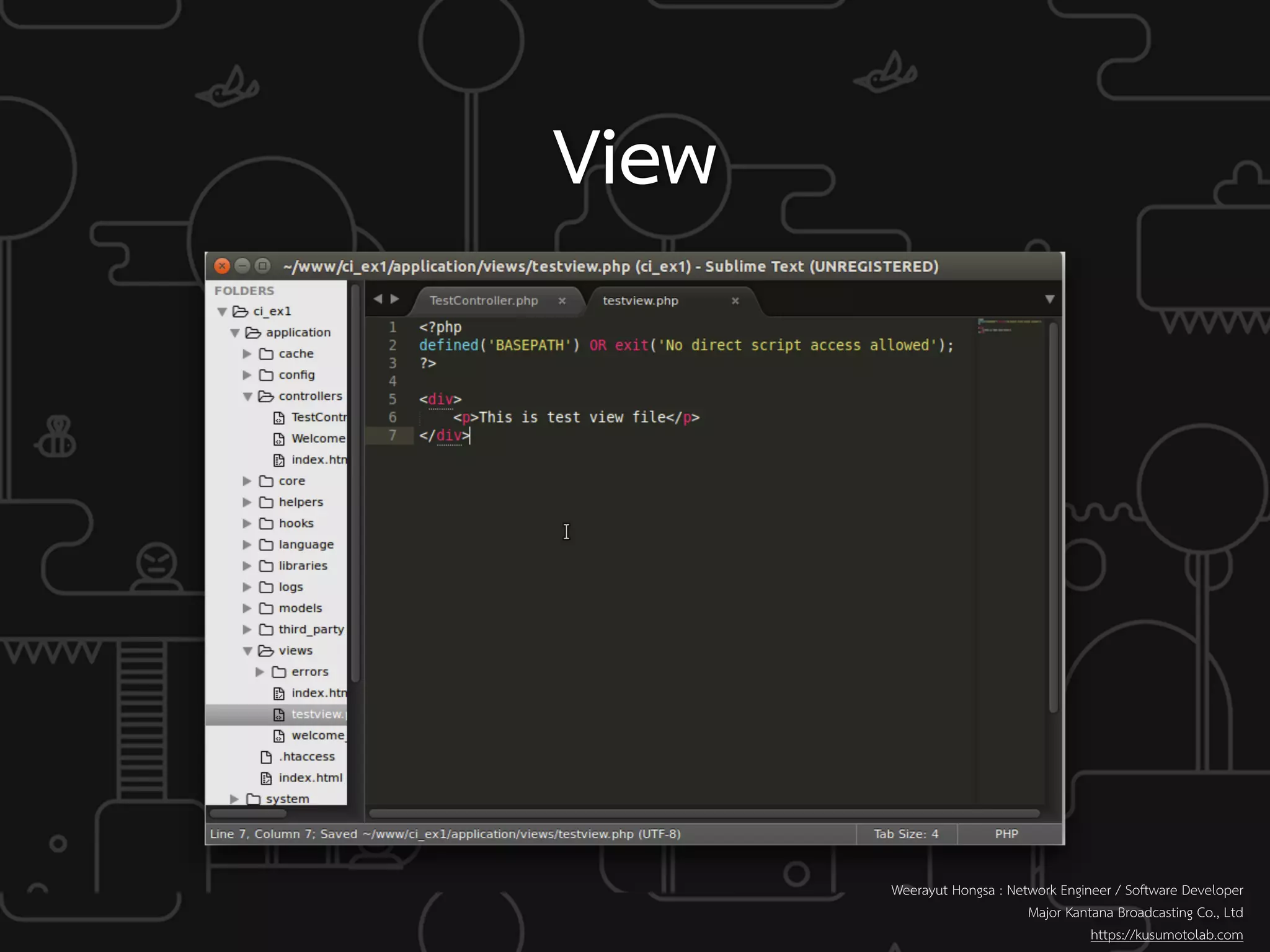Open the Tab Size: 4 selector
This screenshot has width=1270, height=952.
point(905,834)
